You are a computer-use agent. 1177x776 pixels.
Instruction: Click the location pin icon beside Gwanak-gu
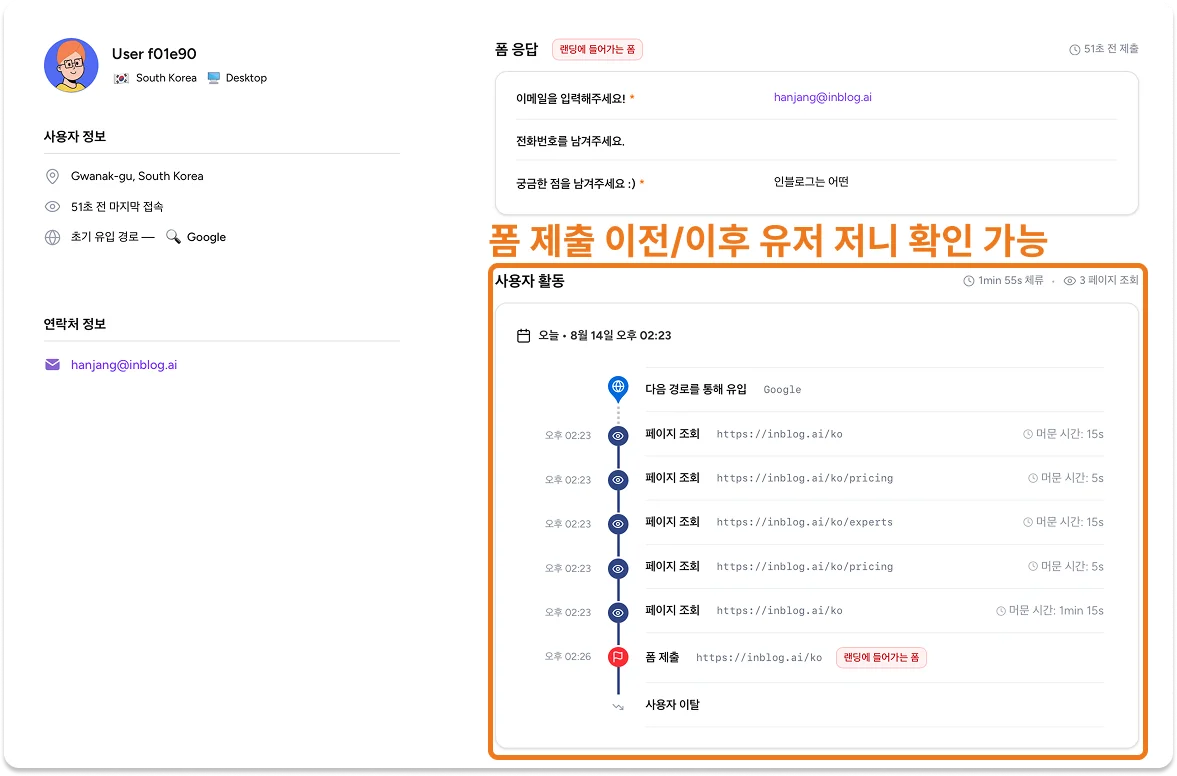point(53,176)
